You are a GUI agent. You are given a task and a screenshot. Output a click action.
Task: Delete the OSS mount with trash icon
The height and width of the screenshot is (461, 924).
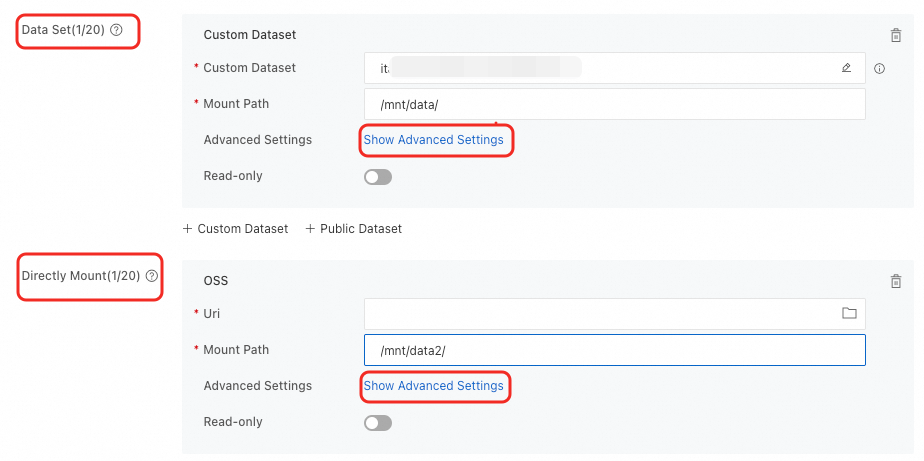coord(895,281)
